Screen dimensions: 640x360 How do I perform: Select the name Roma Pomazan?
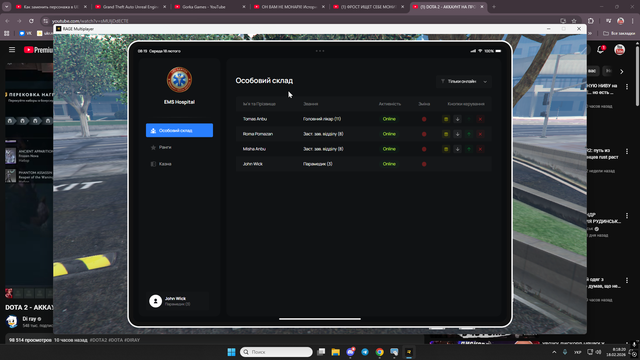coord(258,134)
